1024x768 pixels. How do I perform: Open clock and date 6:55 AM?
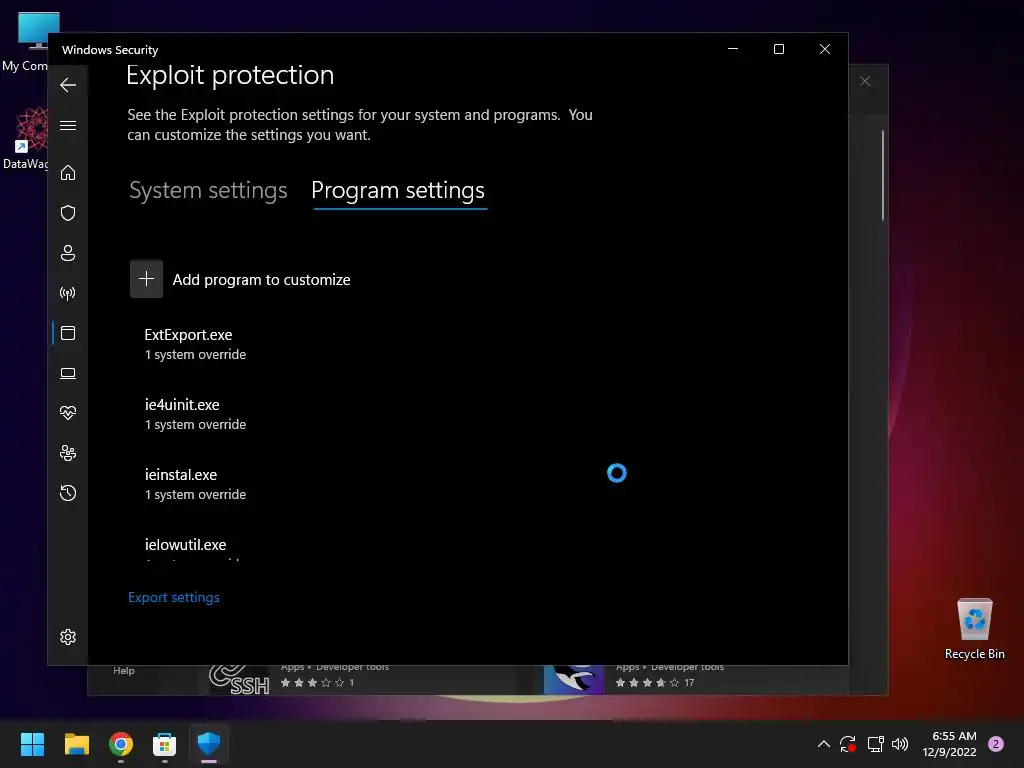pyautogui.click(x=950, y=744)
